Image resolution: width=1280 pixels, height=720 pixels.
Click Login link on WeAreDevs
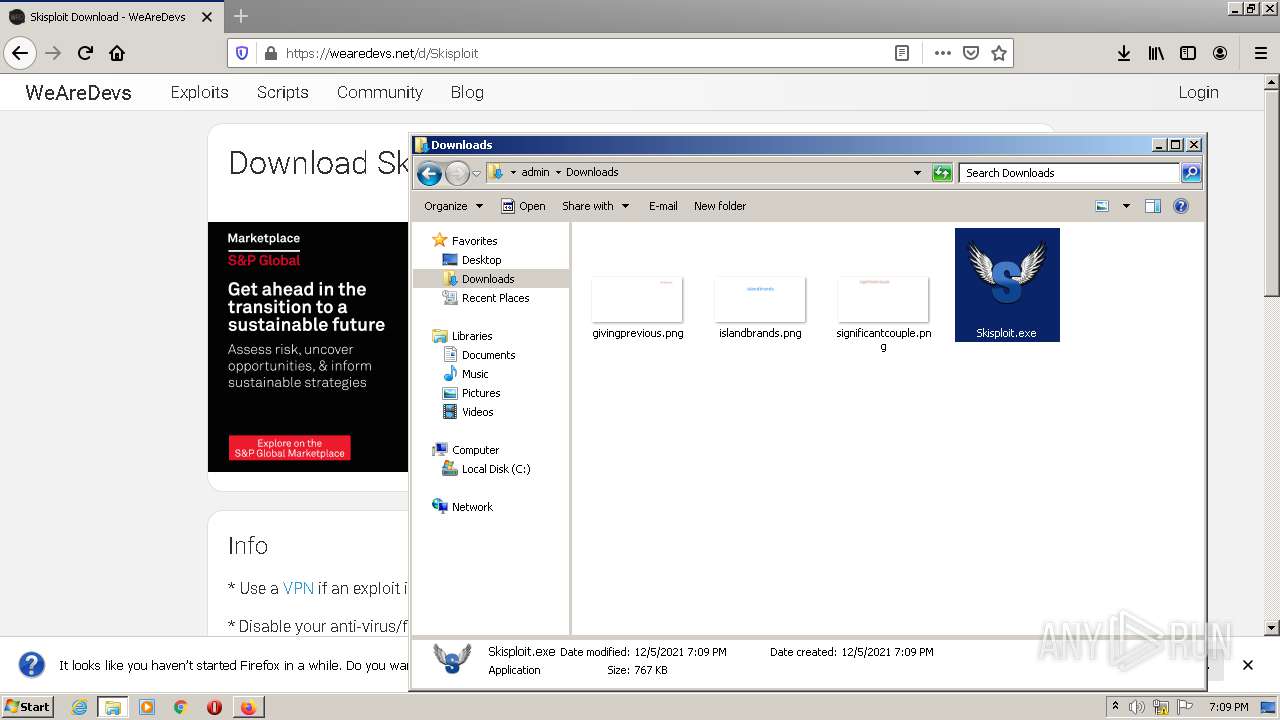click(1198, 92)
